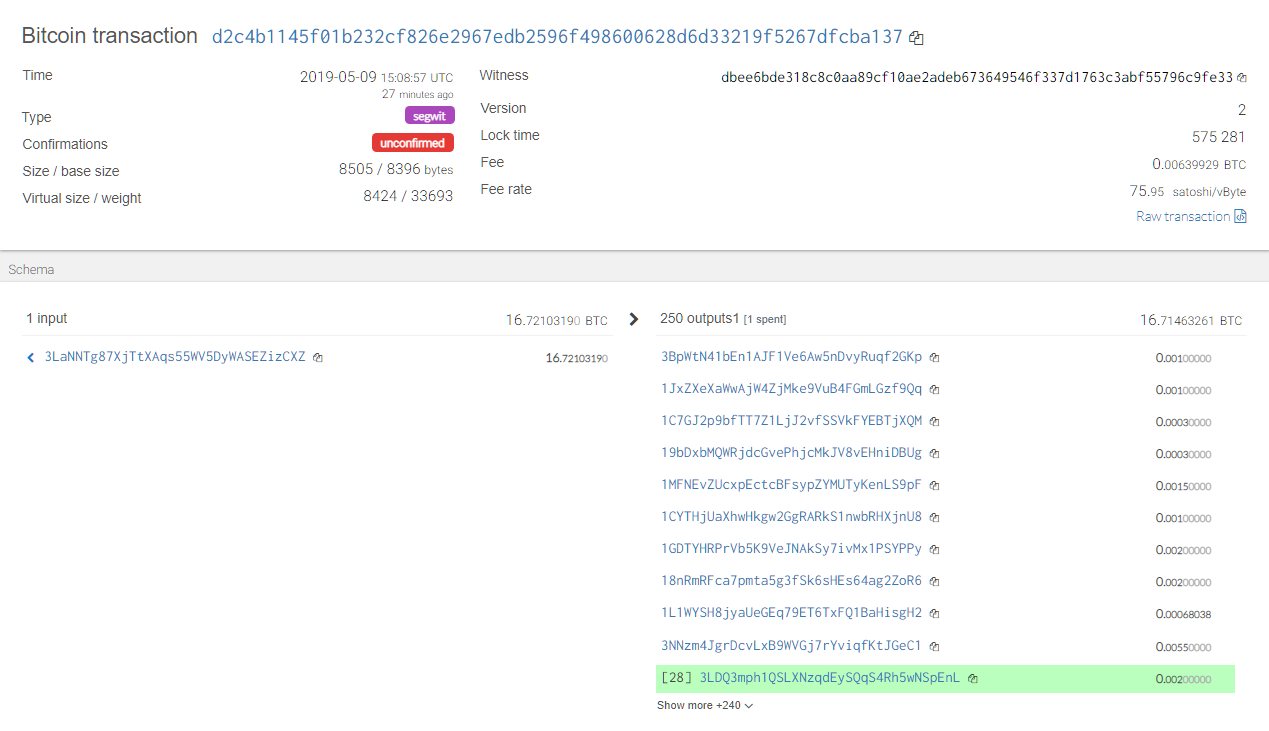This screenshot has height=731, width=1269.
Task: Open the Raw transaction link
Action: (1183, 216)
